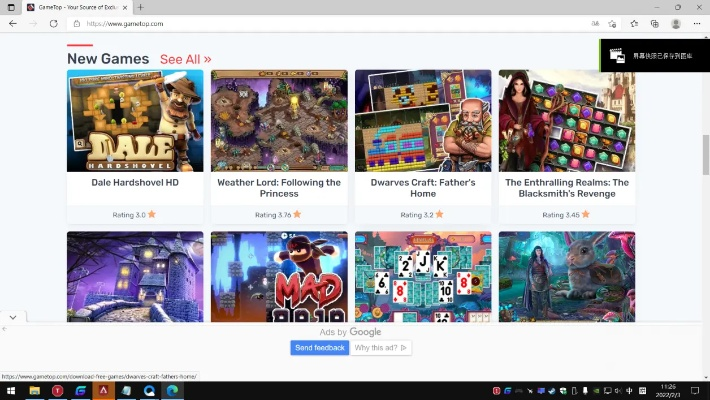The width and height of the screenshot is (710, 400).
Task: Open Weather Lord game thumbnail
Action: coord(279,120)
